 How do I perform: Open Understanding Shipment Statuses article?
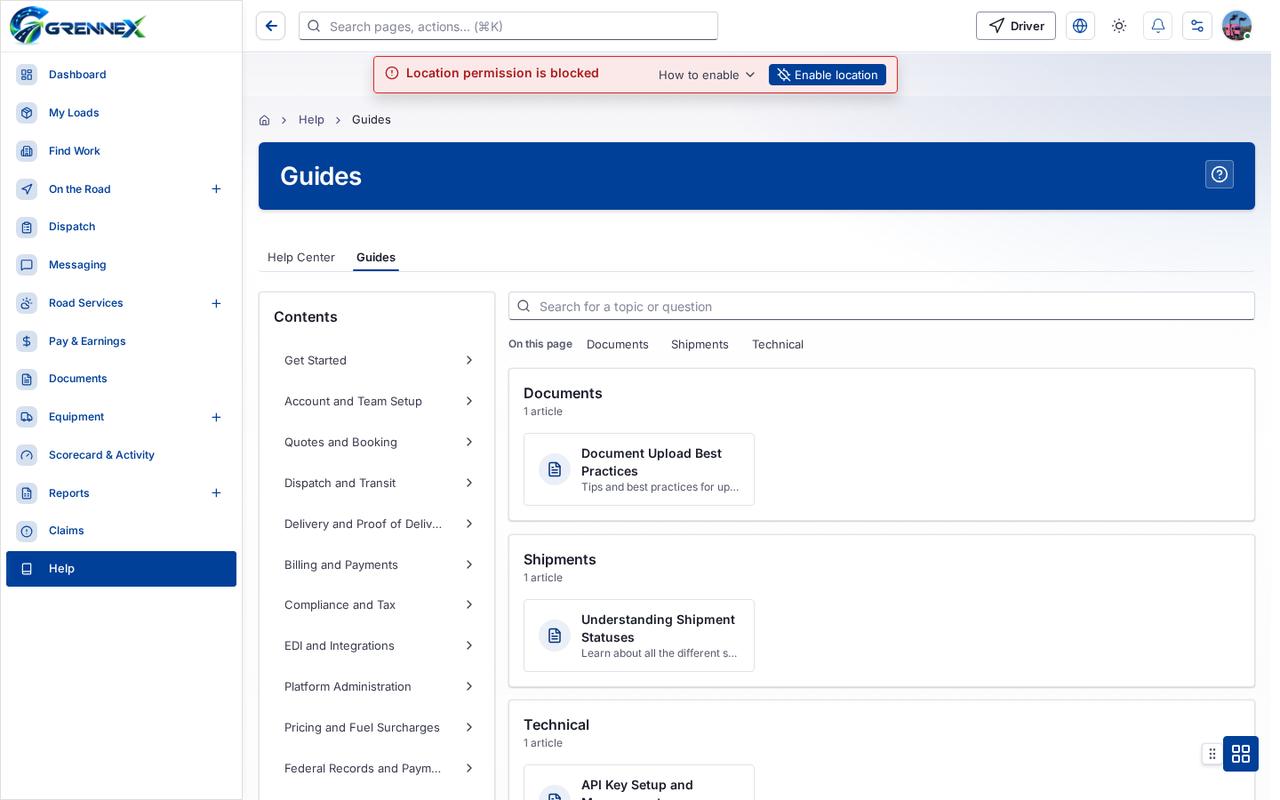pos(639,636)
